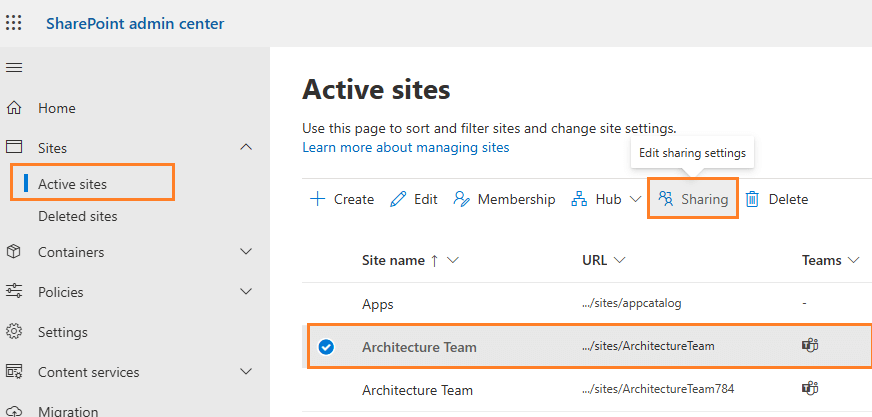Open Migration in left navigation

coord(68,411)
